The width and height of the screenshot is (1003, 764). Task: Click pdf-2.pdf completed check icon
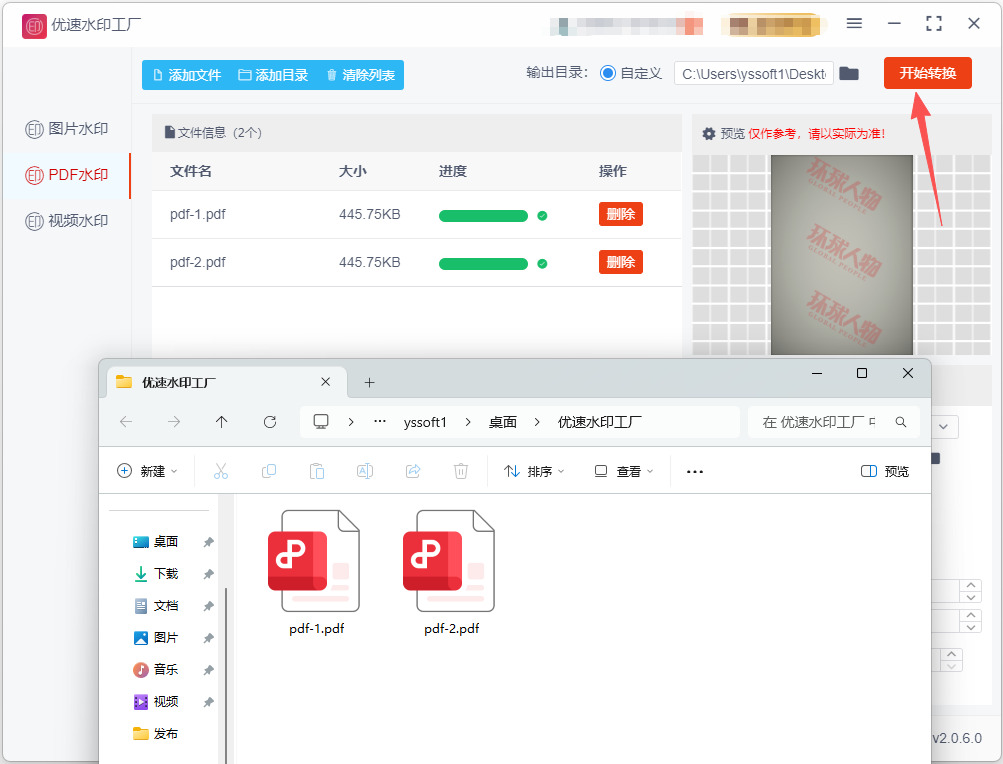(x=542, y=264)
